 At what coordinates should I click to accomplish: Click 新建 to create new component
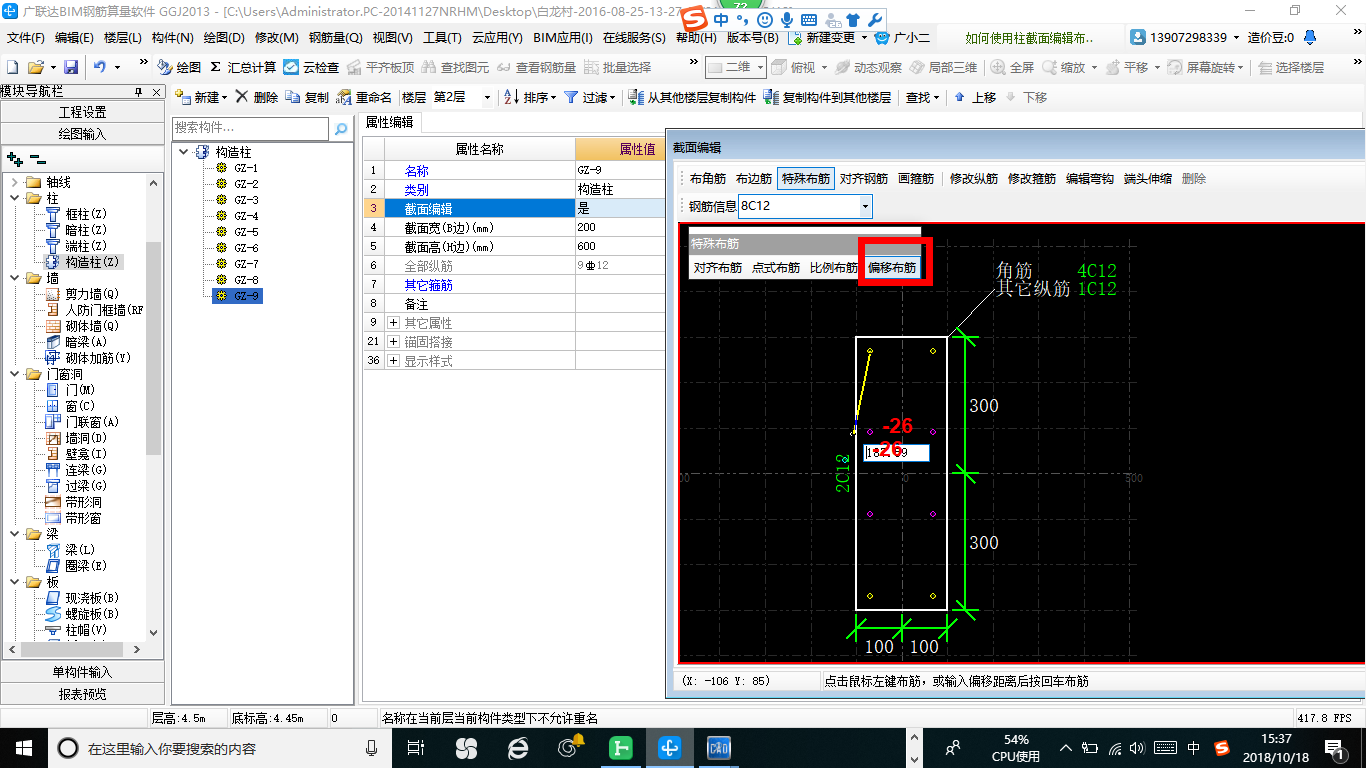click(201, 97)
